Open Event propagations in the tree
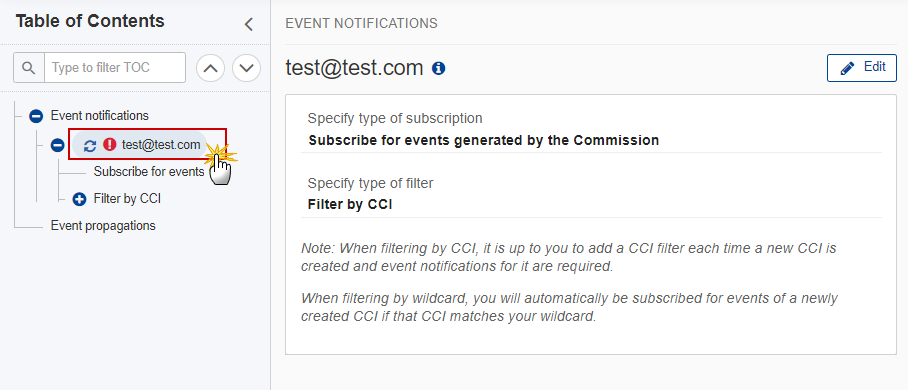 103,225
